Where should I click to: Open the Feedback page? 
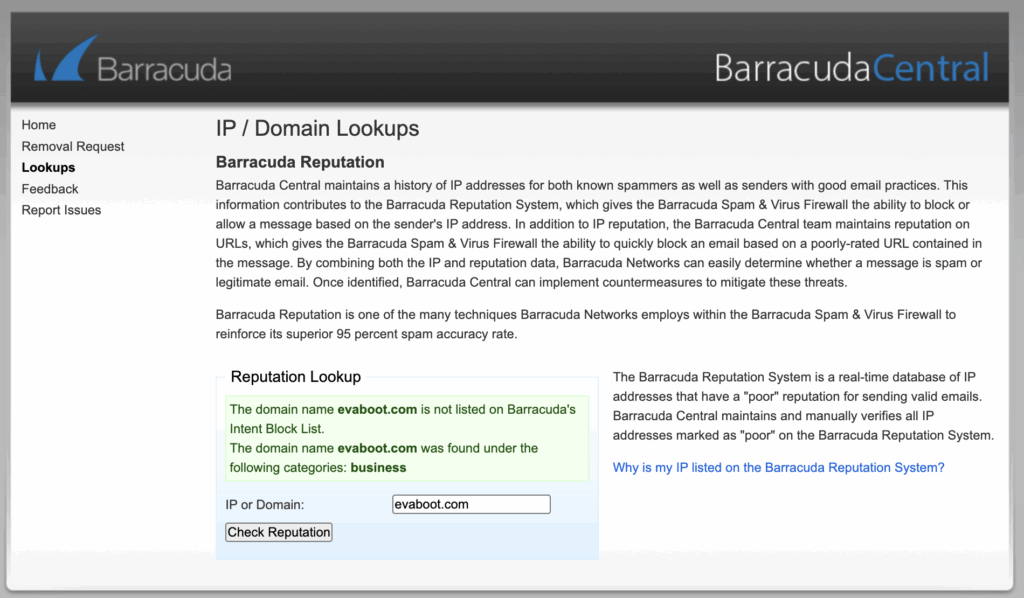click(50, 189)
